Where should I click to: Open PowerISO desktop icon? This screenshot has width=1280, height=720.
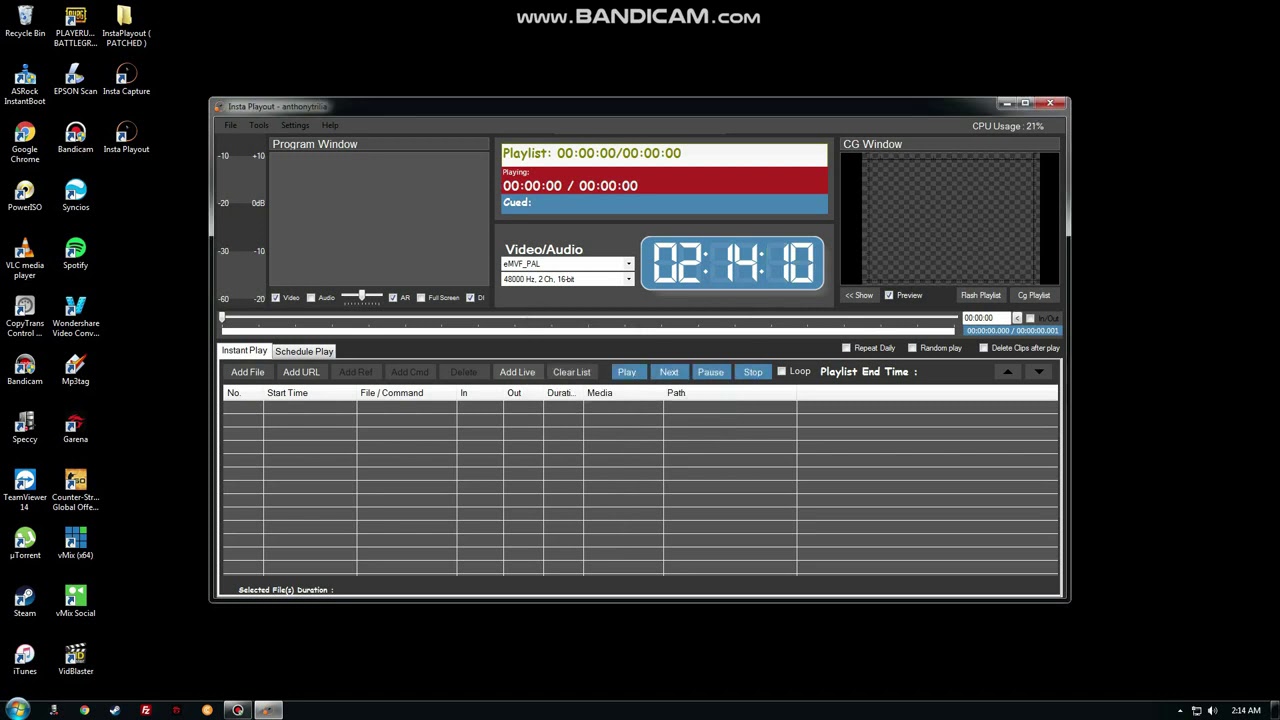(x=25, y=196)
